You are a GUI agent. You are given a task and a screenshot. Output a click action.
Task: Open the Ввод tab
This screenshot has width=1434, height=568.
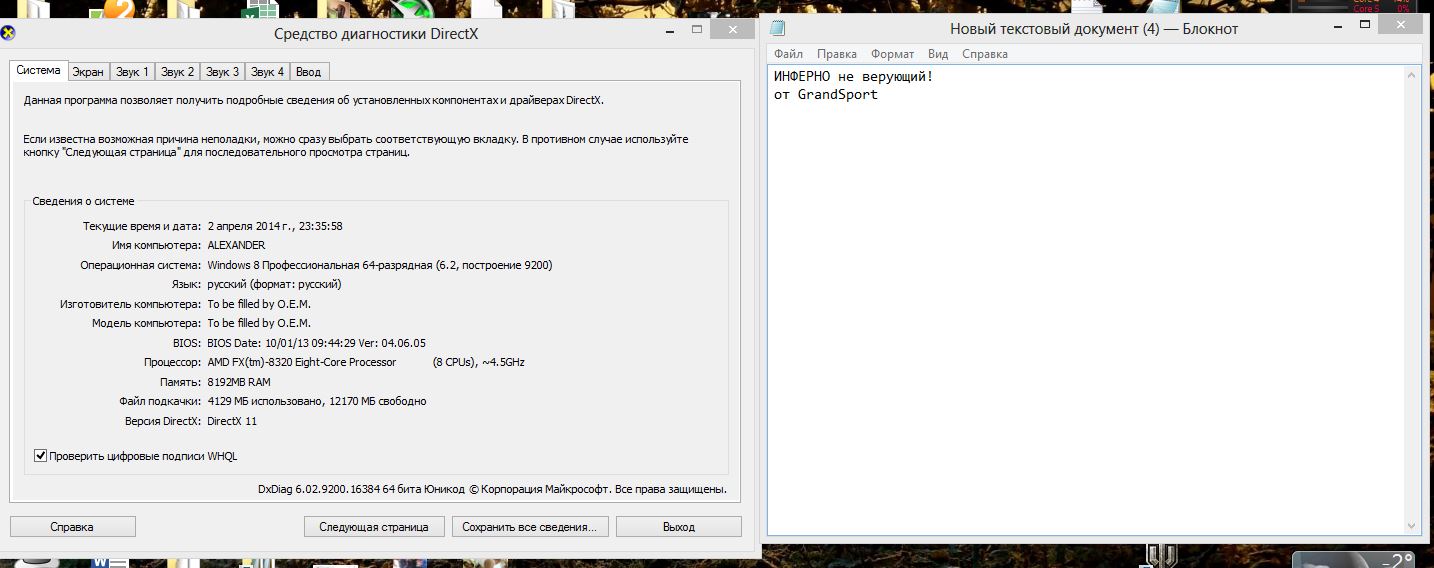pyautogui.click(x=309, y=72)
